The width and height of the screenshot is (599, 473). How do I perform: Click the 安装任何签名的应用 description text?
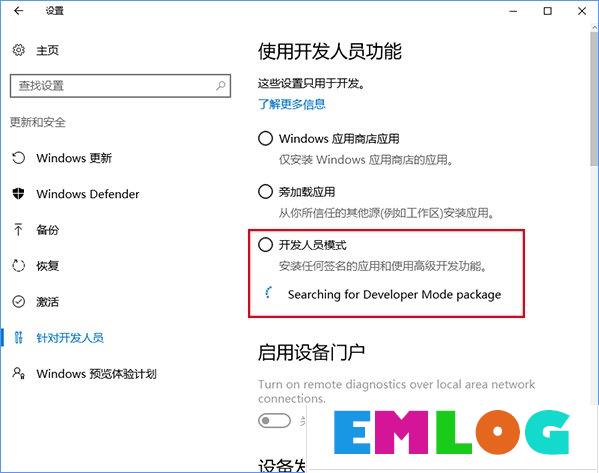coord(383,266)
